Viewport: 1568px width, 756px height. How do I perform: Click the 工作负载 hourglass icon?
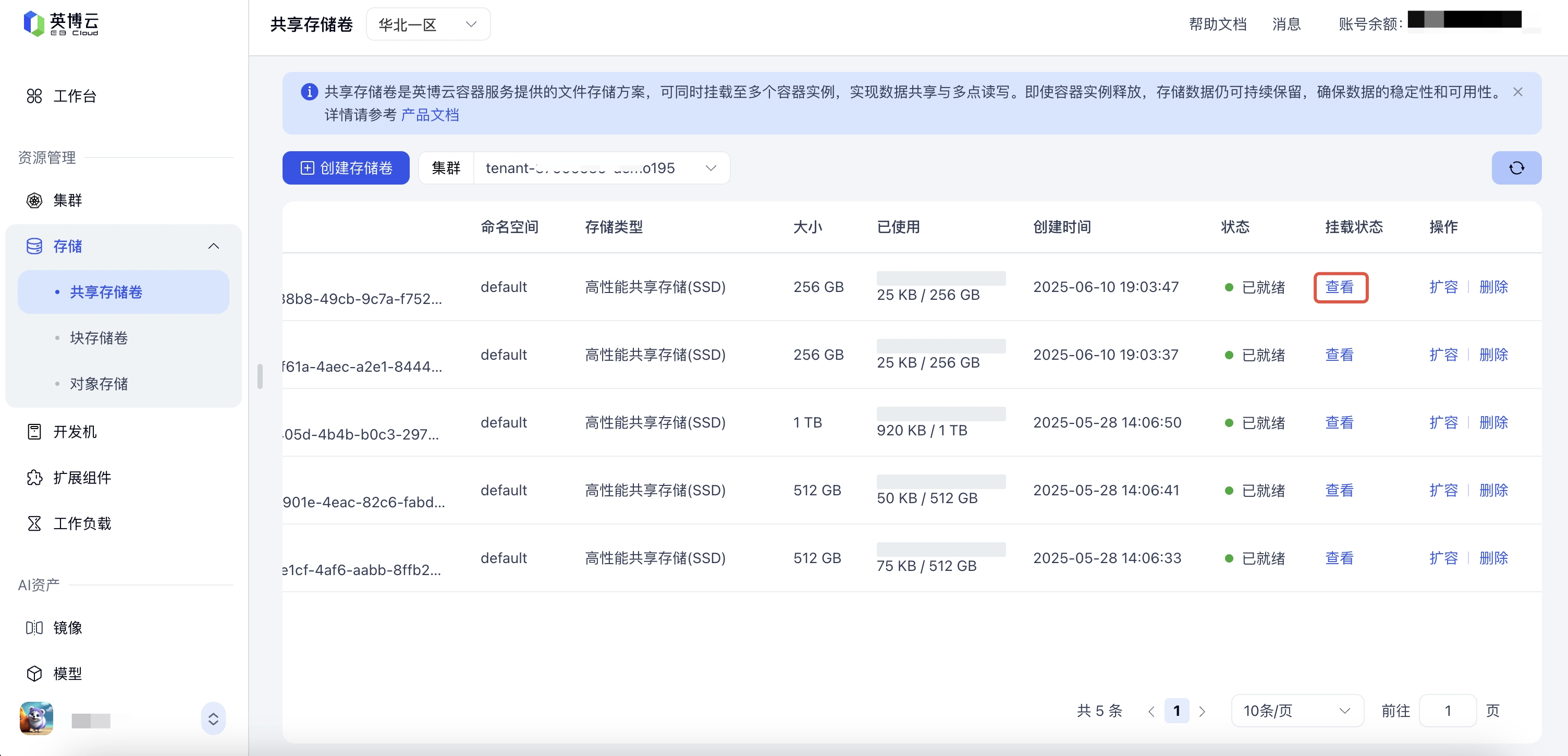click(x=34, y=523)
